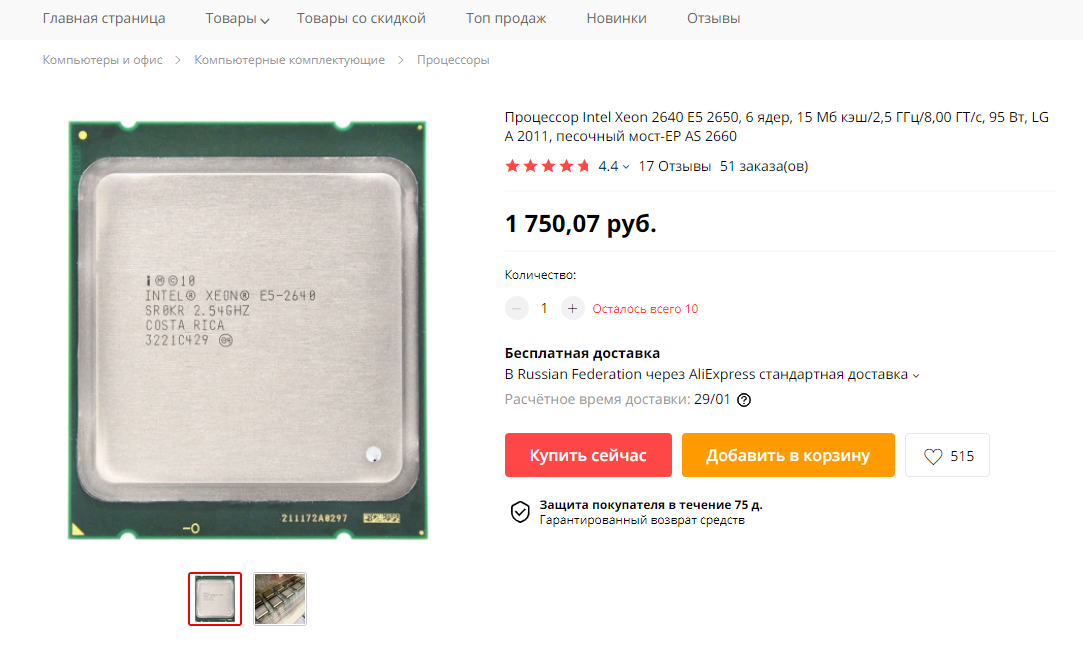Viewport: 1083px width, 662px height.
Task: Select the first CPU thumbnail image
Action: pyautogui.click(x=215, y=598)
